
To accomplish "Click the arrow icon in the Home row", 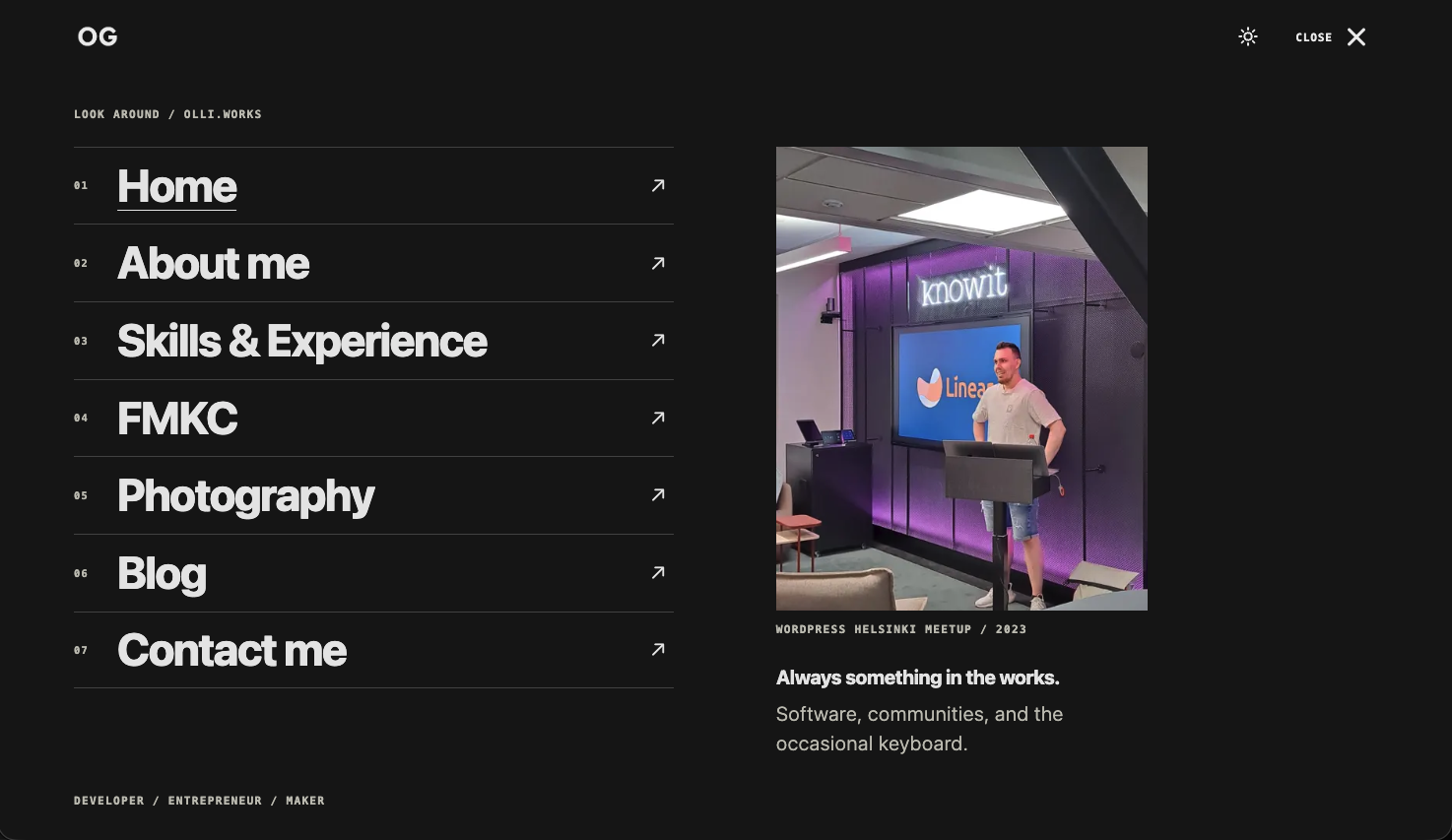I will tap(658, 185).
